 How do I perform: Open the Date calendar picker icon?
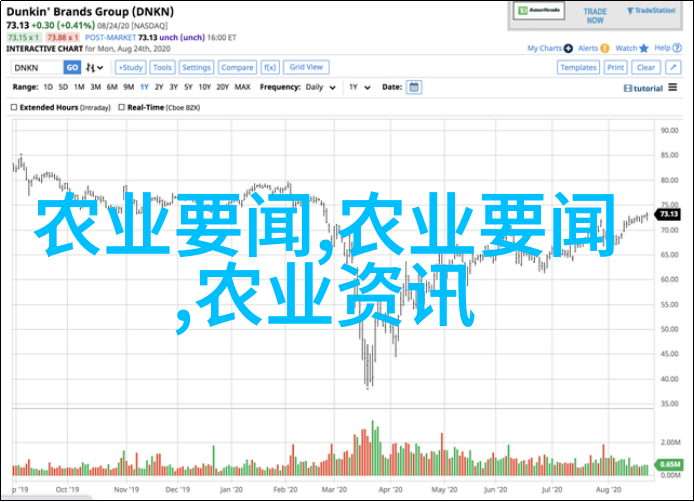pyautogui.click(x=414, y=87)
